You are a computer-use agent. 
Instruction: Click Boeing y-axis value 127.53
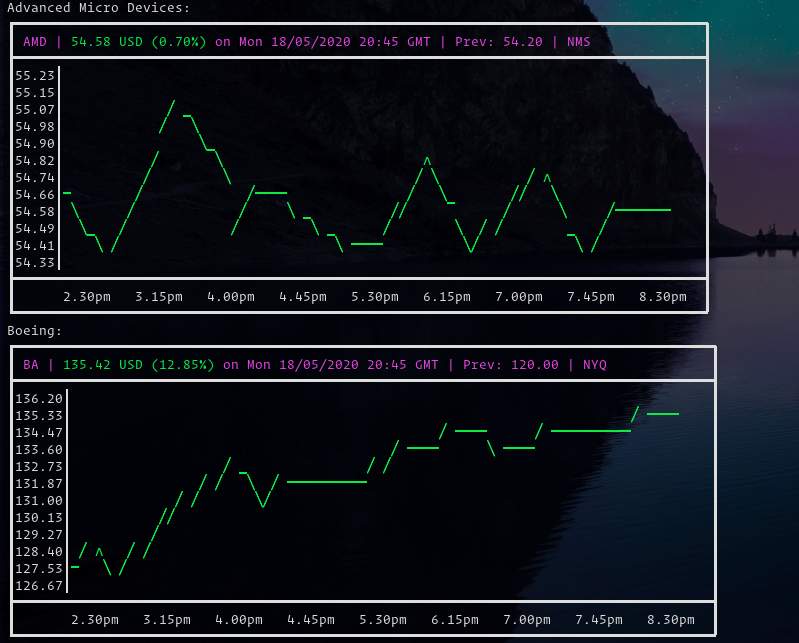point(39,569)
